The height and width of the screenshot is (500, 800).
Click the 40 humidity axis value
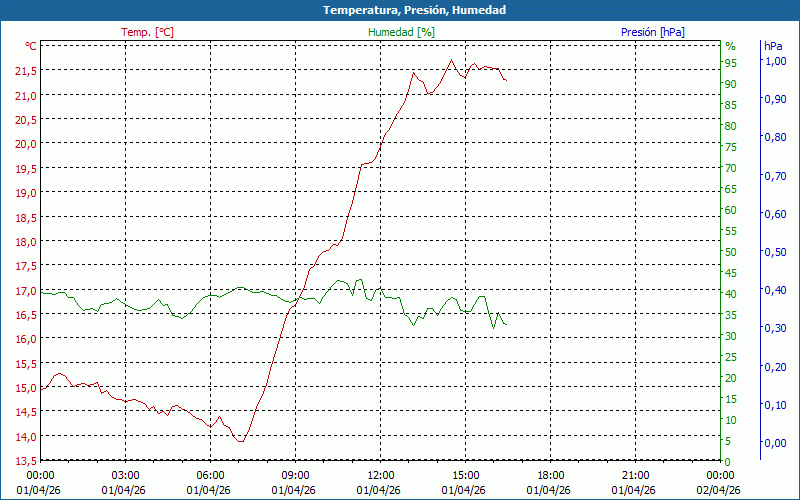pyautogui.click(x=731, y=294)
